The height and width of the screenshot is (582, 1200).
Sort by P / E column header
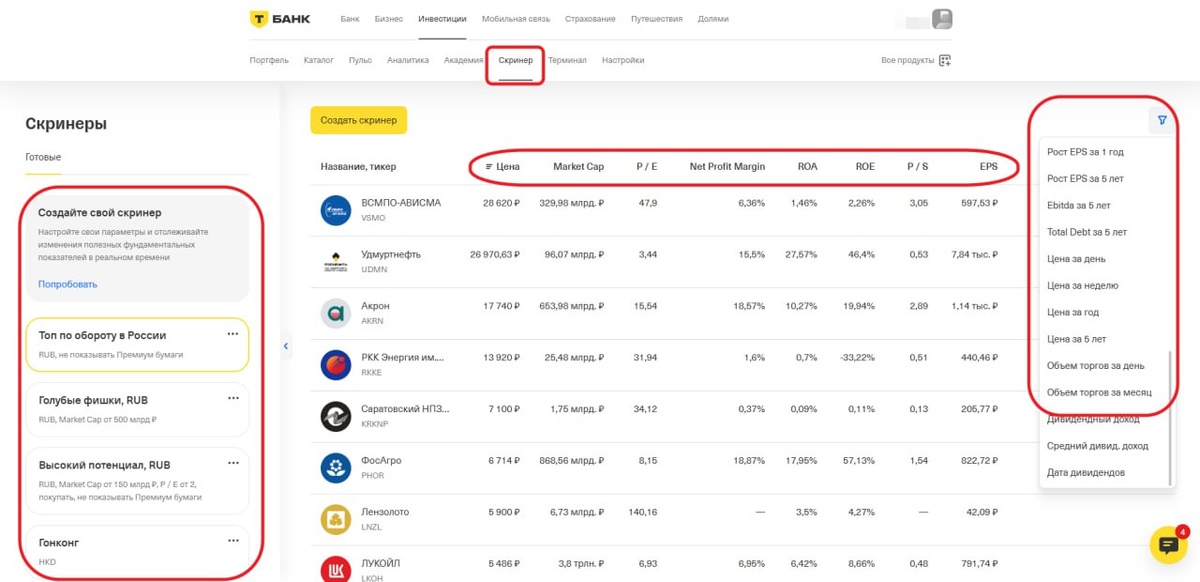[x=646, y=167]
